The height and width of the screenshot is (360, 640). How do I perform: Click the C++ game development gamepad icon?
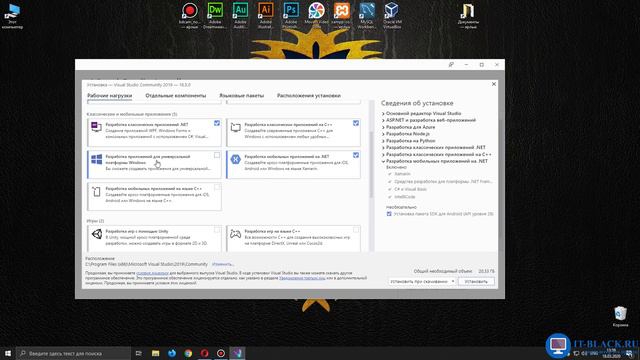coord(235,234)
